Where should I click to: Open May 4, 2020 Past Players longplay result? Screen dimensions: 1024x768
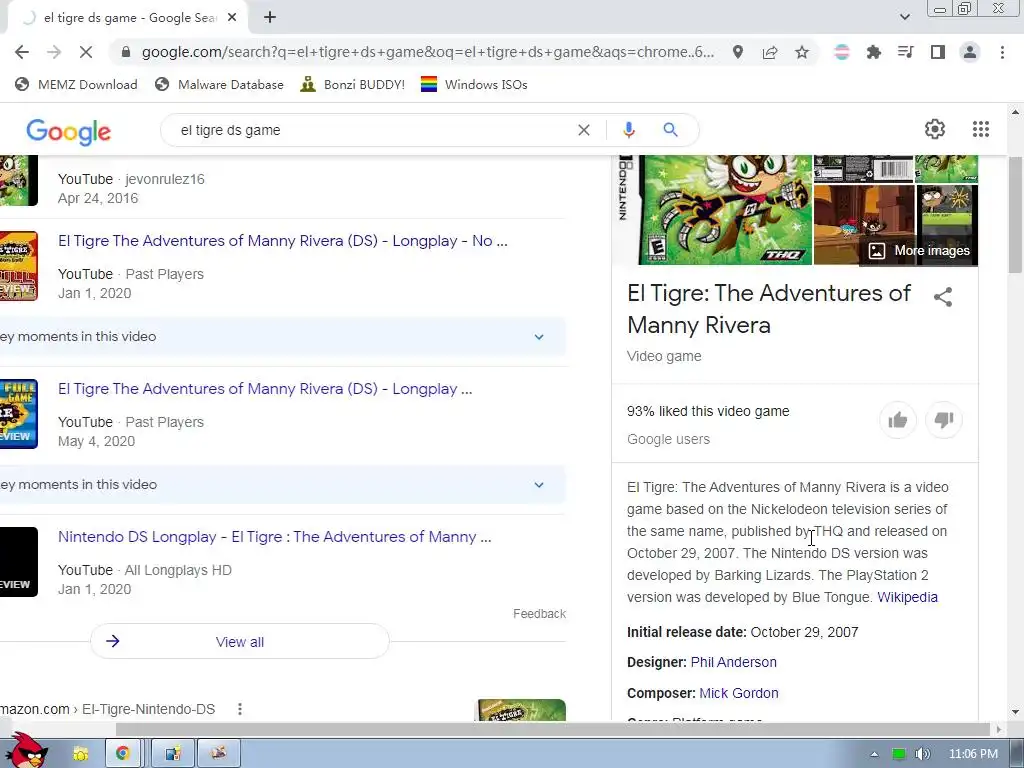tap(265, 389)
